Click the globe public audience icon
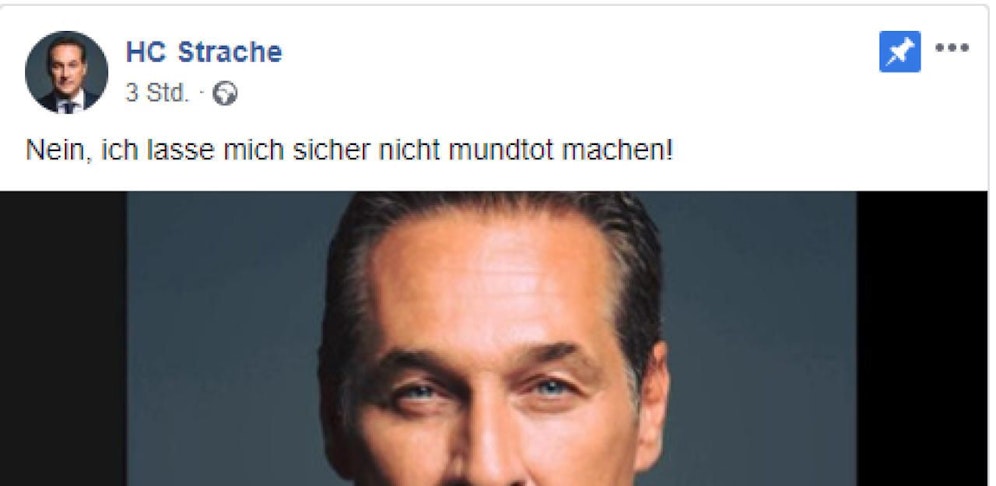Viewport: 996px width, 486px height. click(x=225, y=93)
